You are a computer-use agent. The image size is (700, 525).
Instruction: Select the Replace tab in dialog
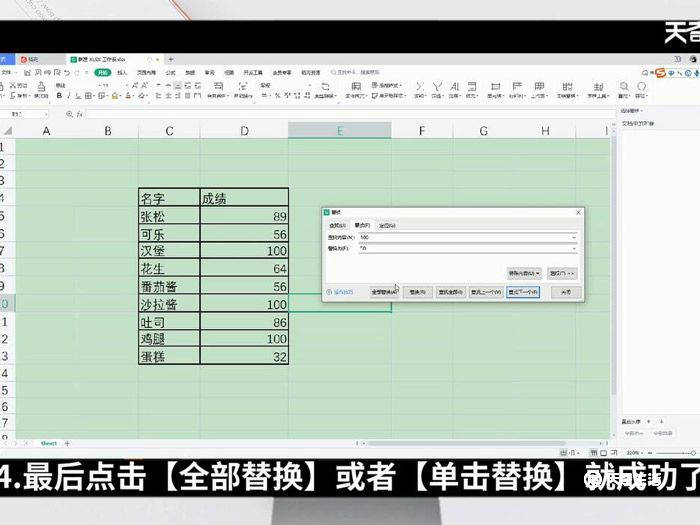362,225
